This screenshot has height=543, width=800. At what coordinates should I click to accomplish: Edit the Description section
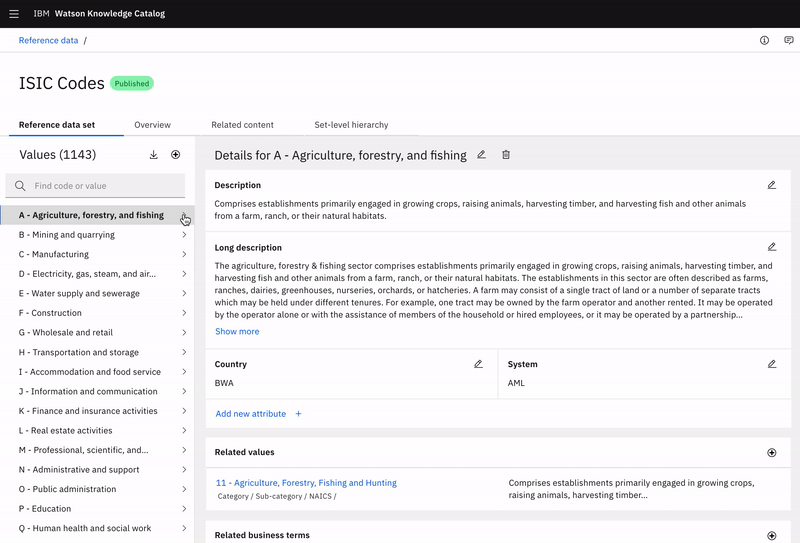click(x=772, y=185)
